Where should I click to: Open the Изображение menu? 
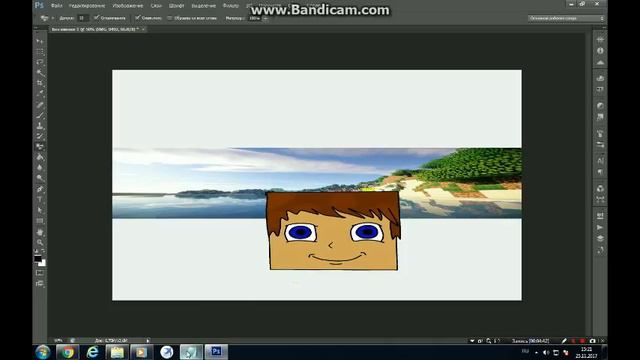pyautogui.click(x=127, y=6)
